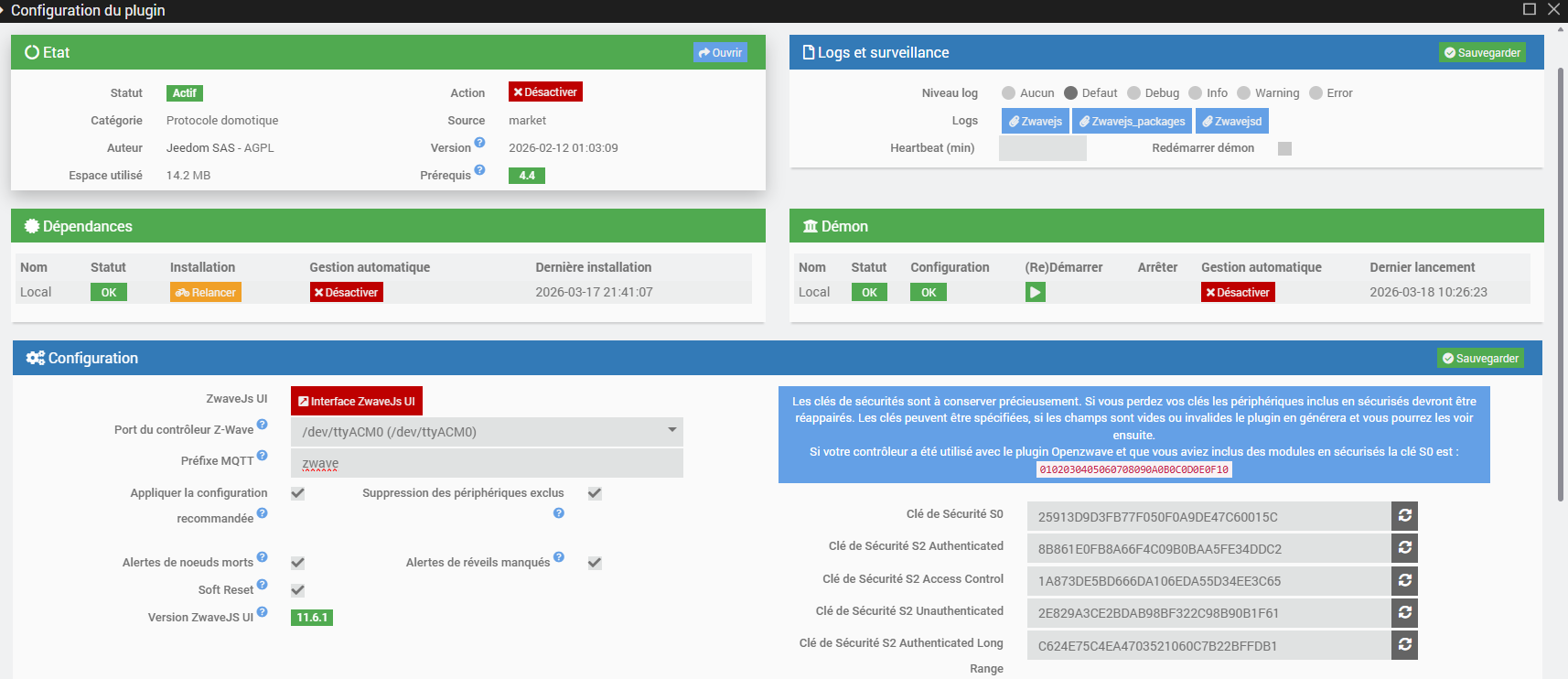Image resolution: width=1568 pixels, height=679 pixels.
Task: Save the Logs et surveillance settings
Action: tap(1482, 52)
